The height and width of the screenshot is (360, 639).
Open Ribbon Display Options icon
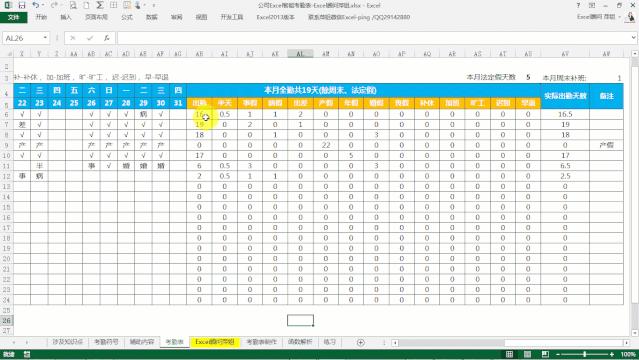[592, 5]
